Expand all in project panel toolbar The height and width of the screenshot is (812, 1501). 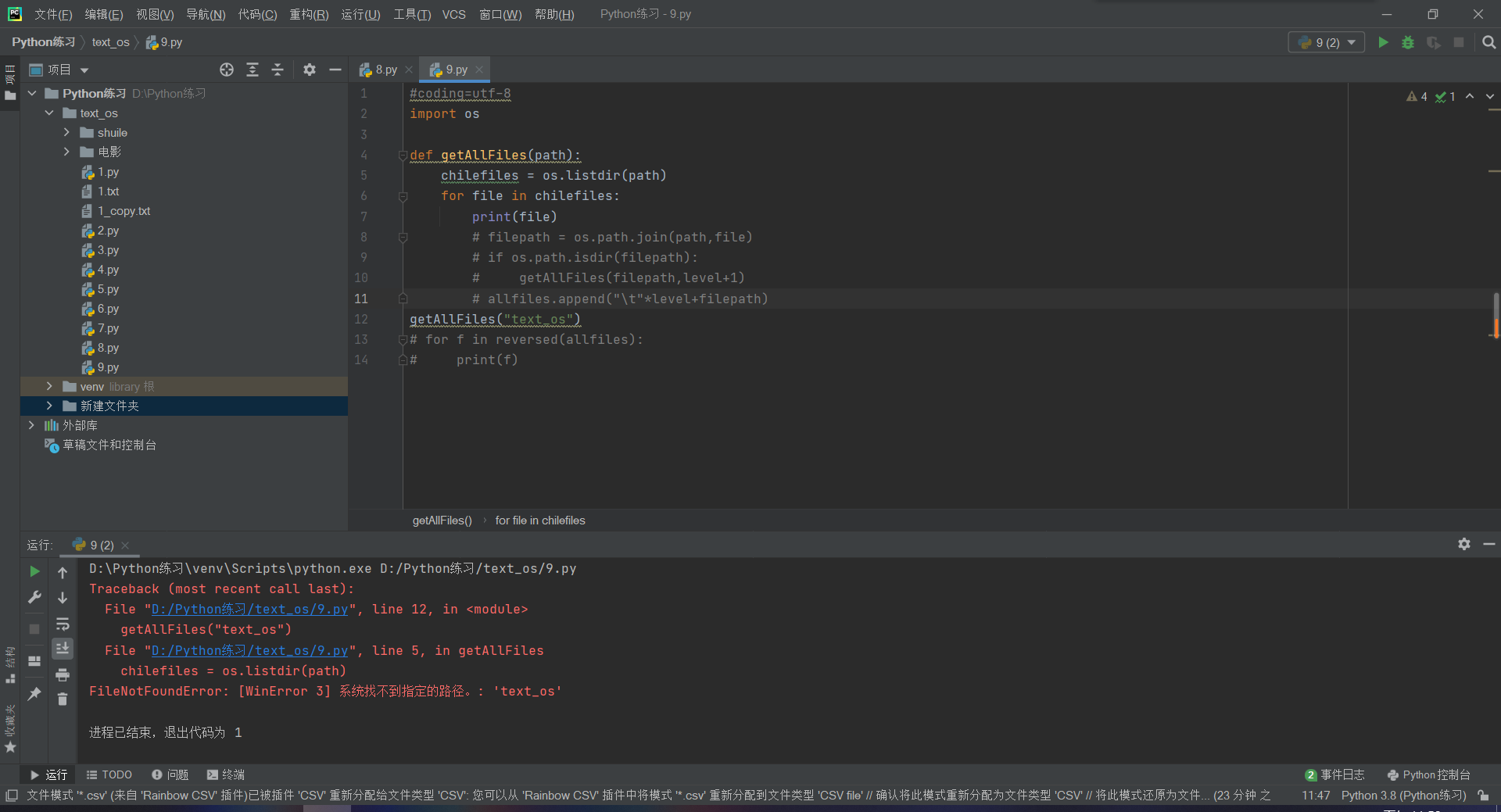[x=253, y=70]
